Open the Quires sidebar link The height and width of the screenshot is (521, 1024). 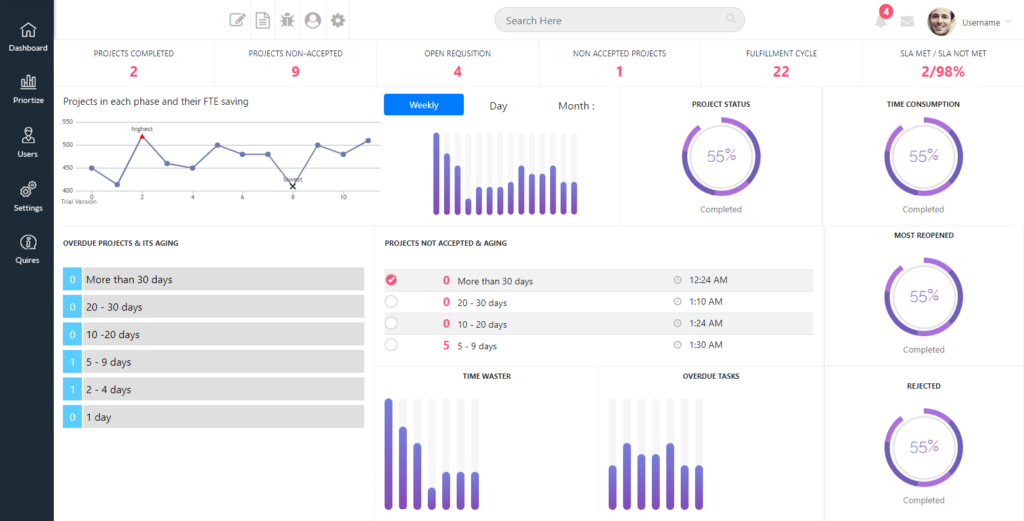pos(27,249)
